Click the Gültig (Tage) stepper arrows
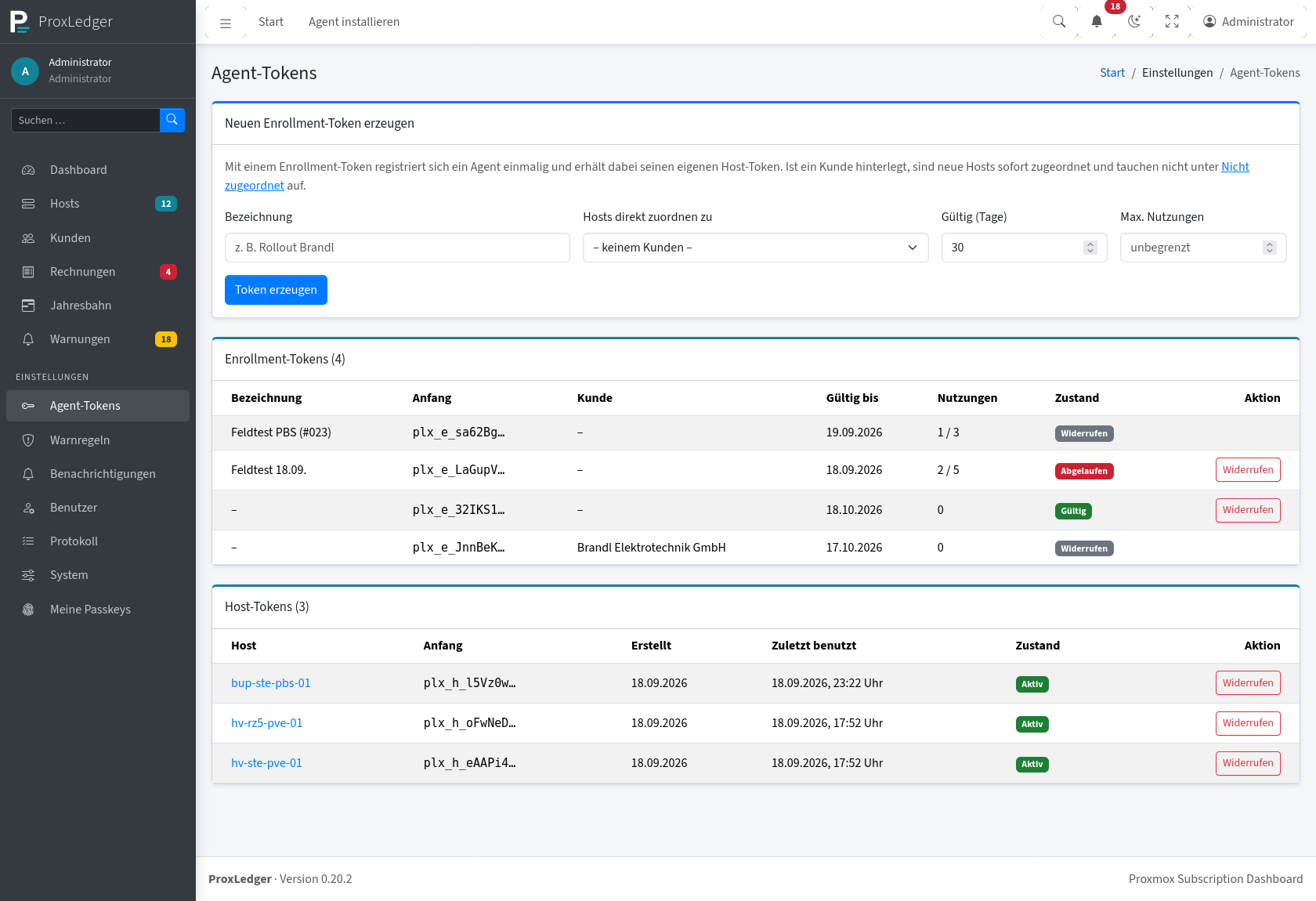 tap(1090, 248)
